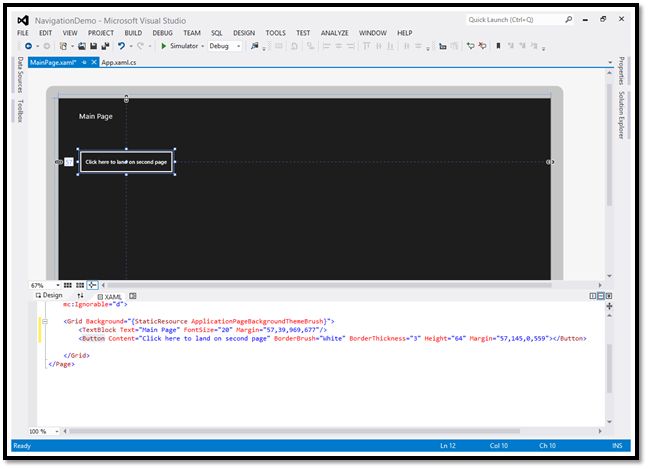648x469 pixels.
Task: Click the Start debugging play icon
Action: (163, 46)
